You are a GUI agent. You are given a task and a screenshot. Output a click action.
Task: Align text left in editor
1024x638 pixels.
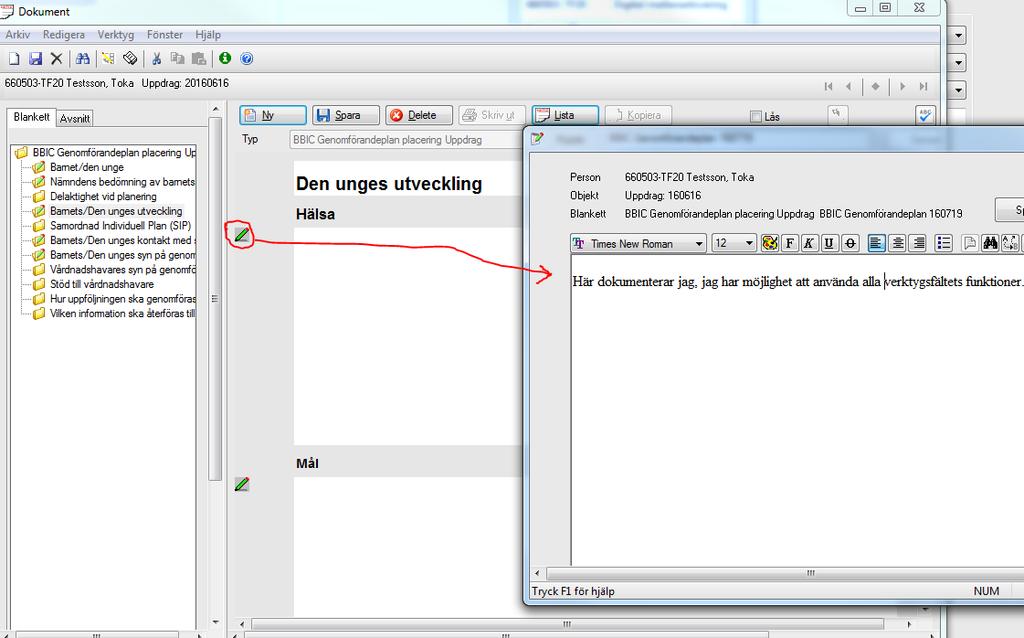[876, 244]
